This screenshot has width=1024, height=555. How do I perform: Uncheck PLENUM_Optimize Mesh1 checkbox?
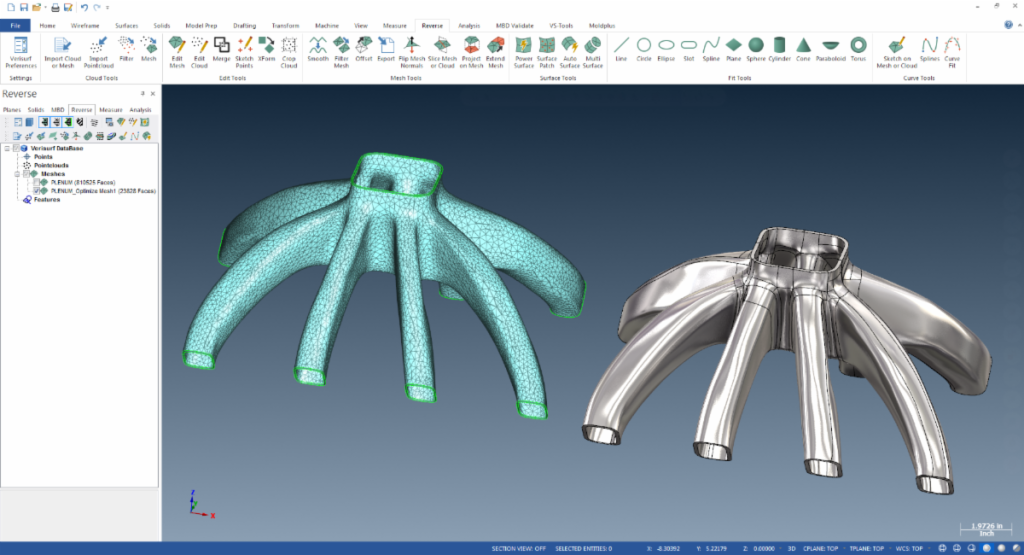(37, 190)
